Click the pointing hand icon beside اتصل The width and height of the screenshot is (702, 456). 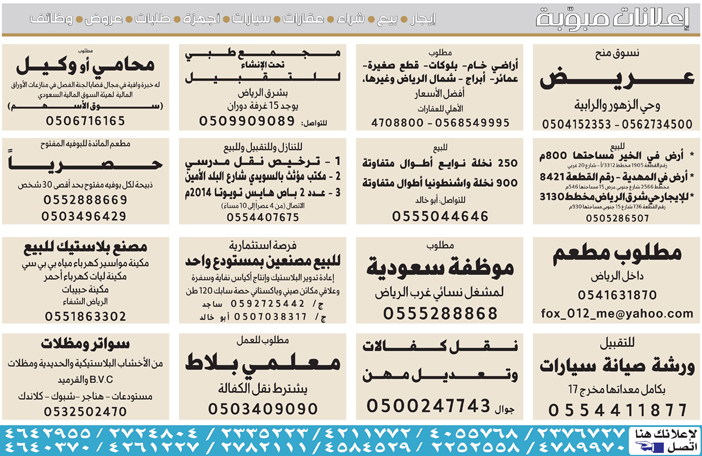click(649, 447)
